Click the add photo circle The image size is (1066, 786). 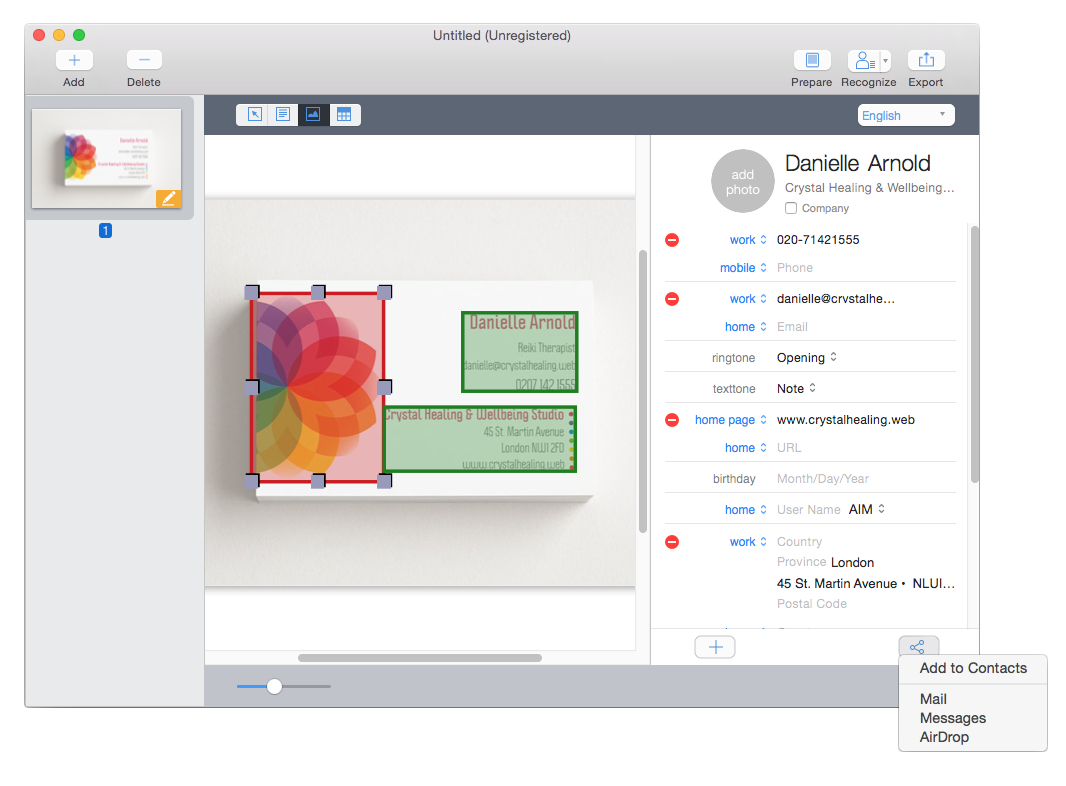pyautogui.click(x=742, y=182)
